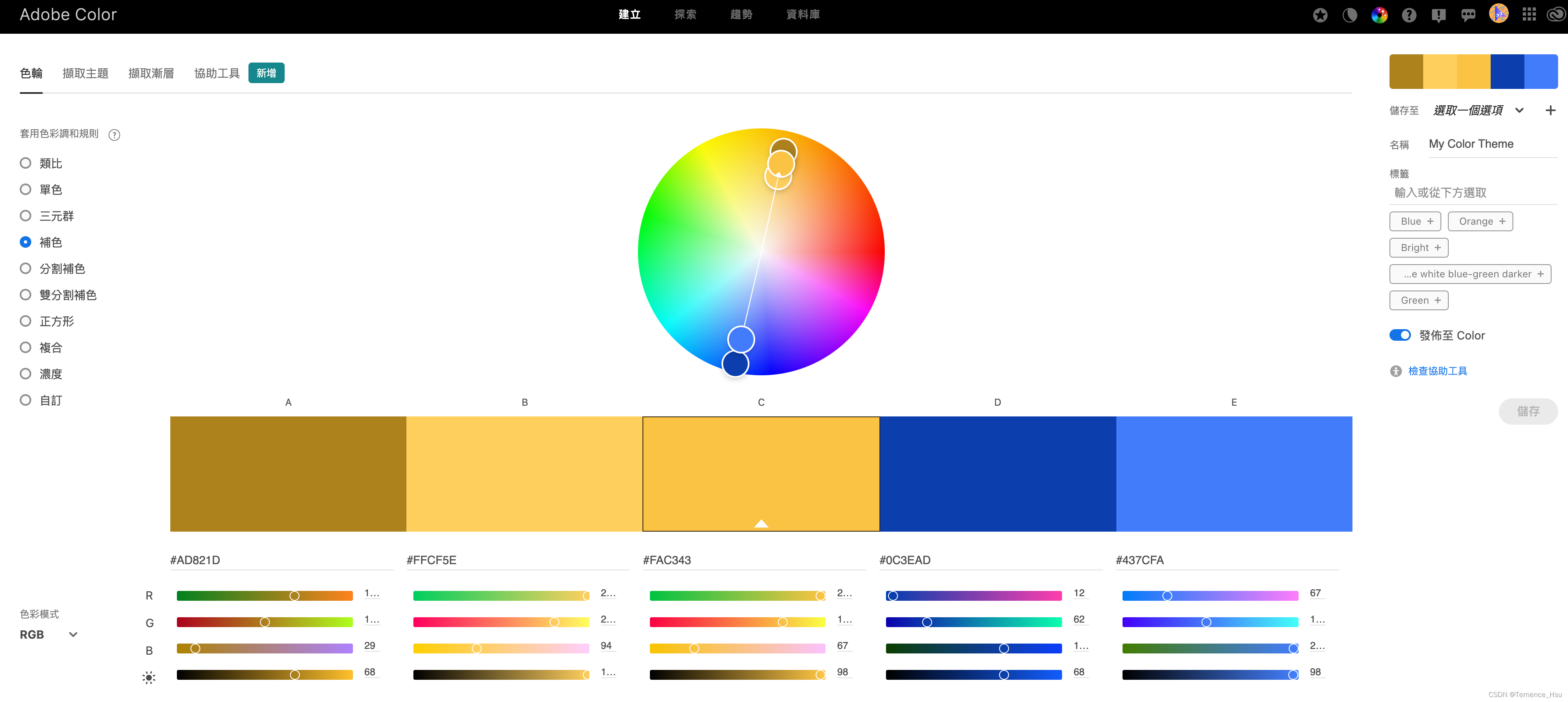The width and height of the screenshot is (1568, 702).
Task: Switch to the 擷取主題 tab
Action: point(85,74)
